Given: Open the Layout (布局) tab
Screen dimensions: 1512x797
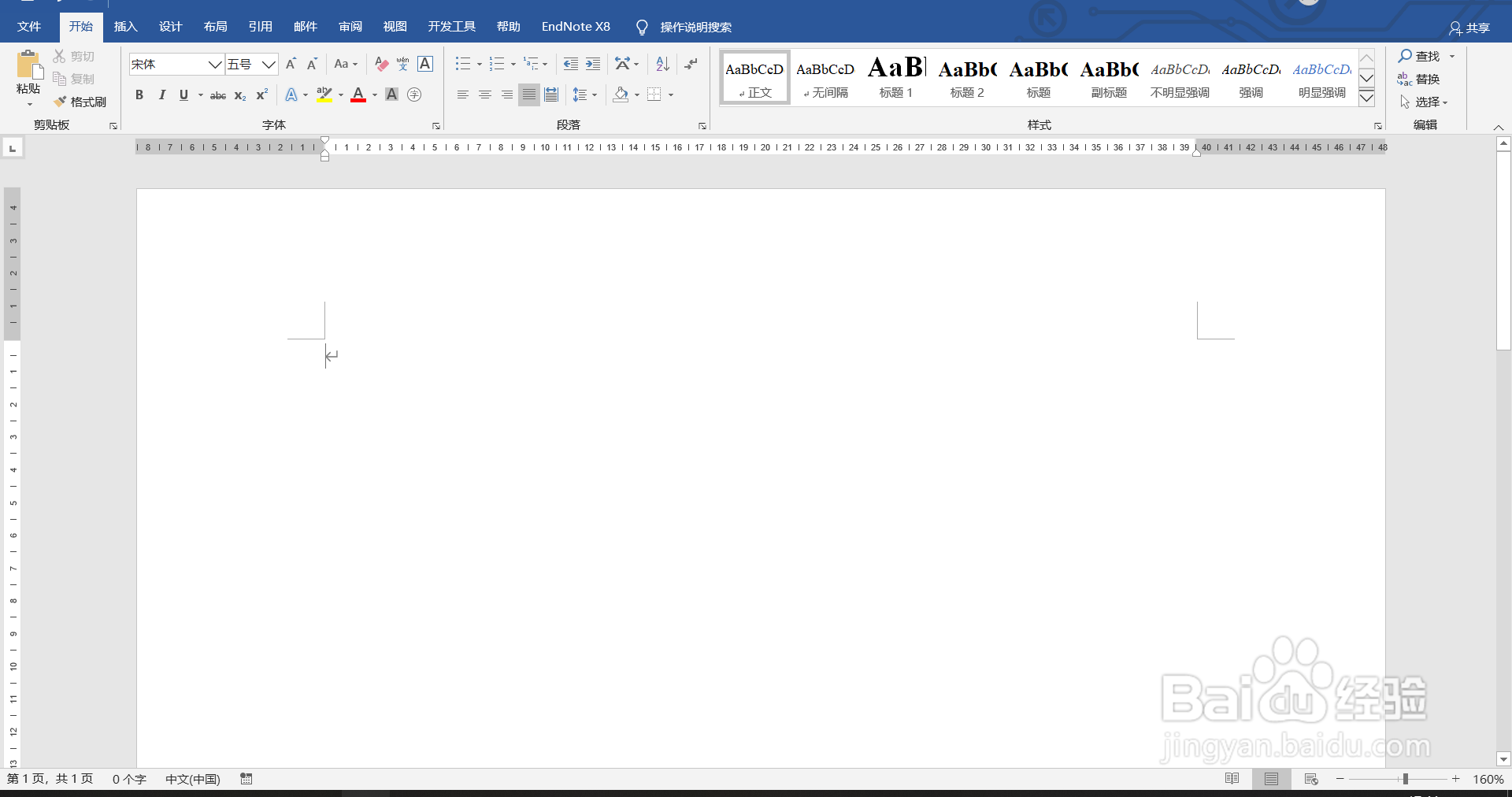Looking at the screenshot, I should [x=216, y=27].
